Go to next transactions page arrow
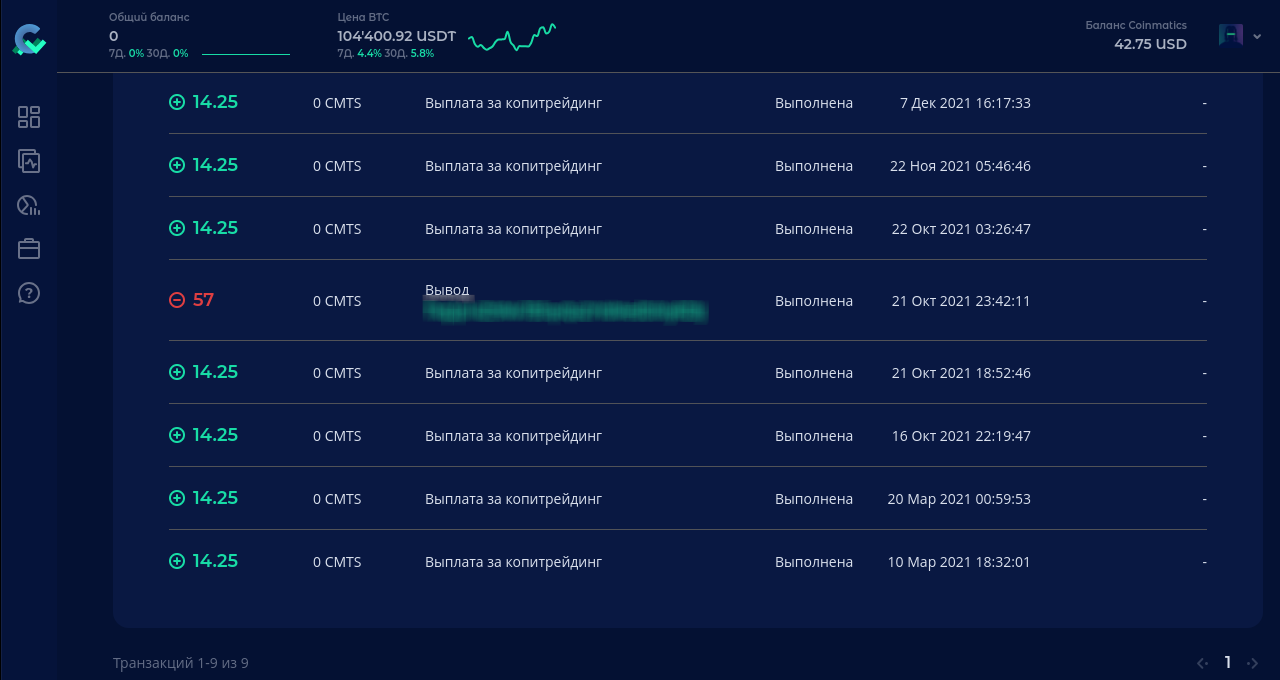 tap(1252, 663)
